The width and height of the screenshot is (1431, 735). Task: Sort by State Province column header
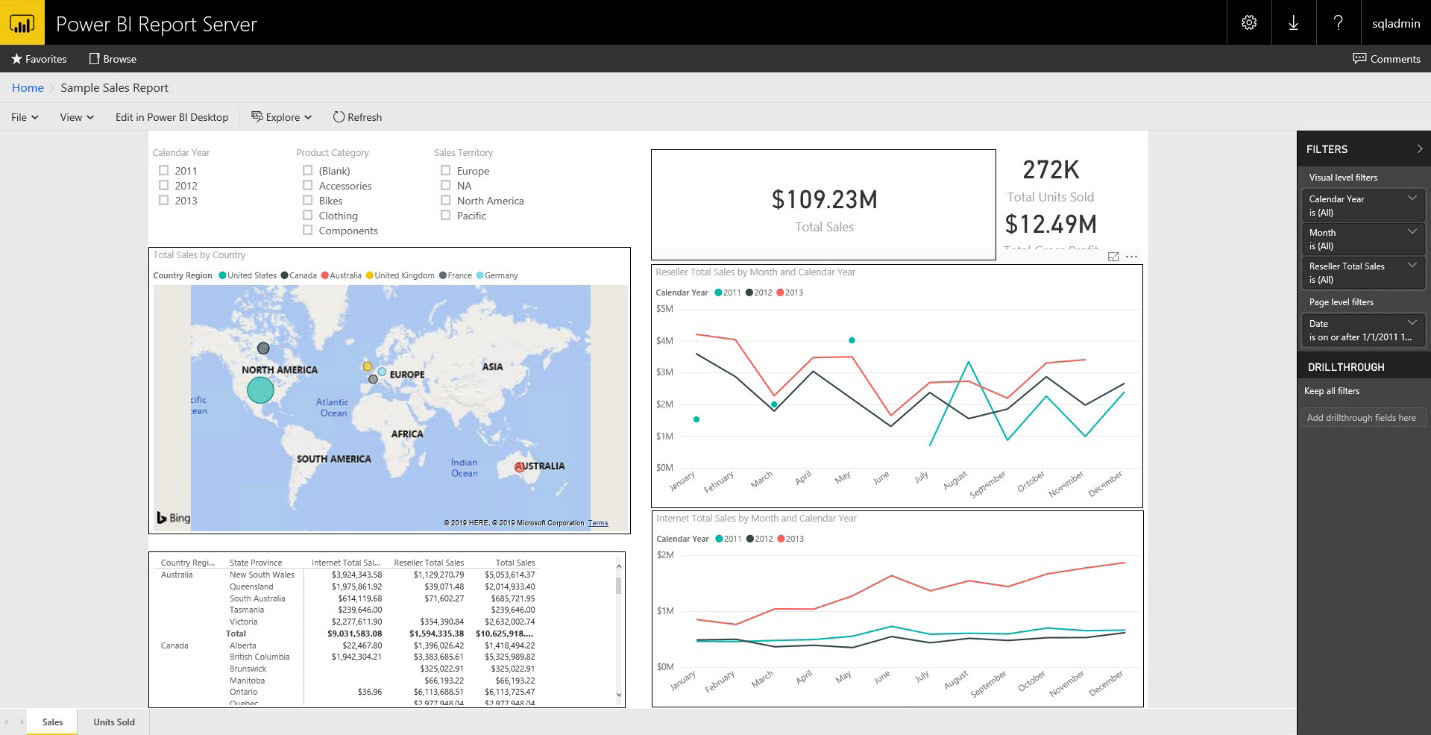pyautogui.click(x=256, y=563)
